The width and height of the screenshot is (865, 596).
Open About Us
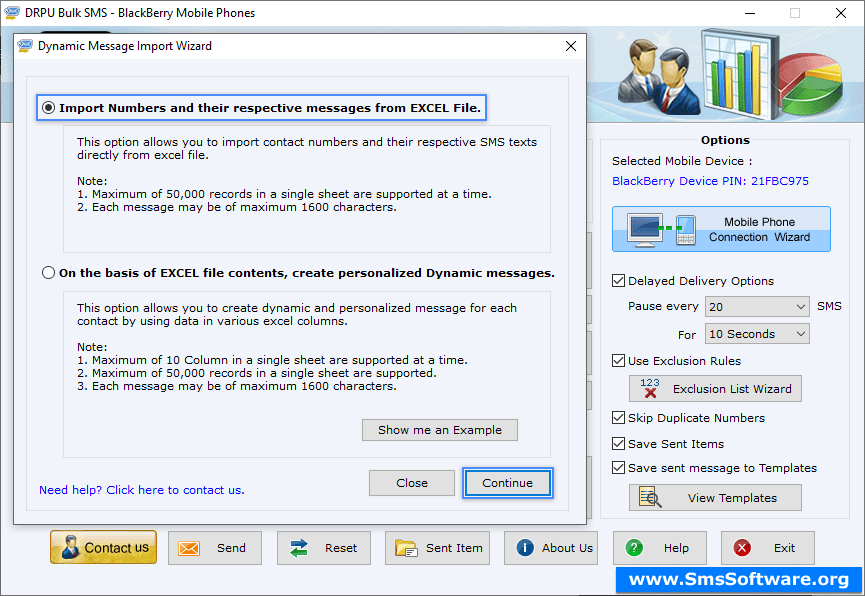tap(551, 548)
